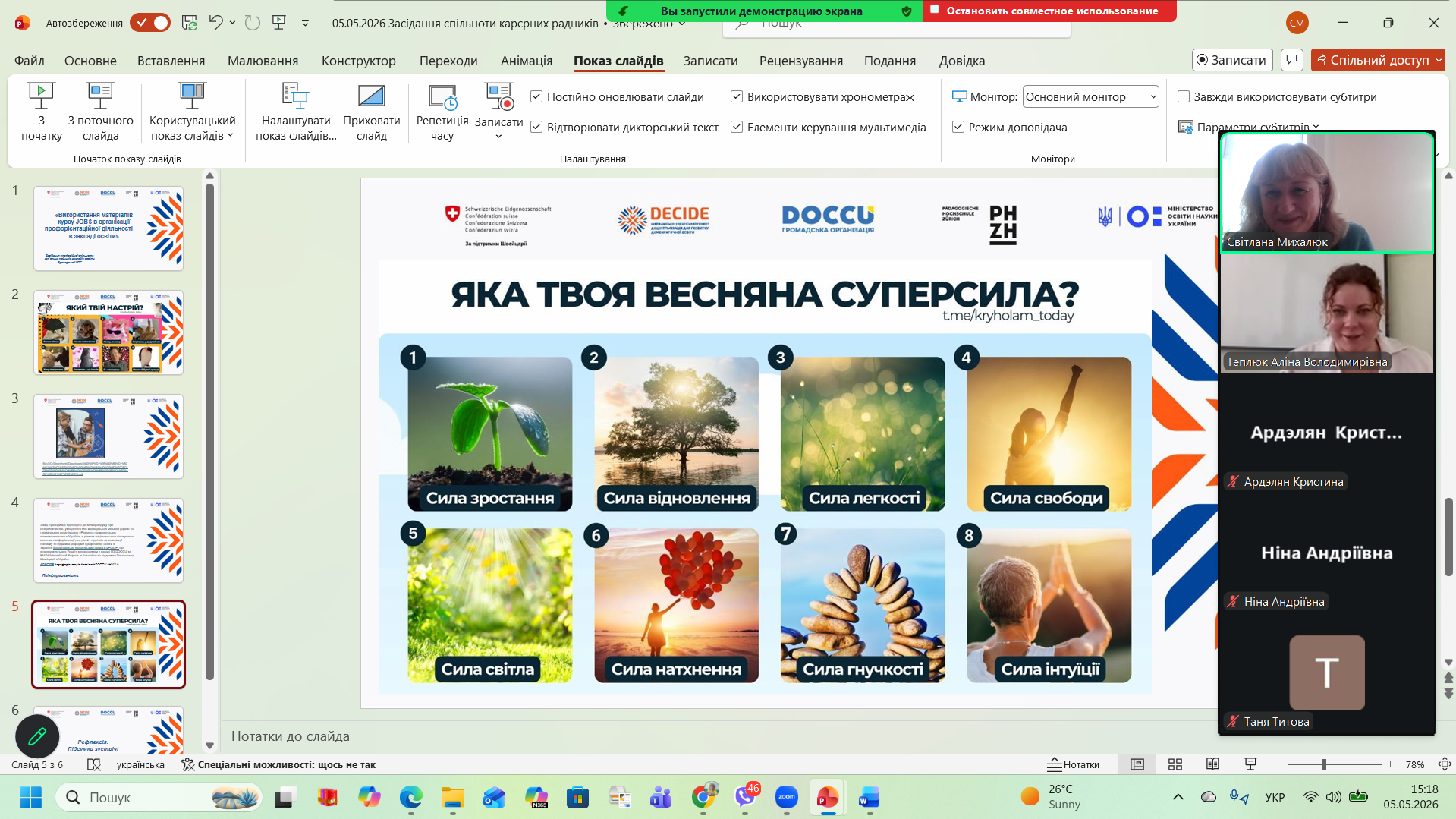
Task: Open Windows Start menu
Action: tap(30, 797)
